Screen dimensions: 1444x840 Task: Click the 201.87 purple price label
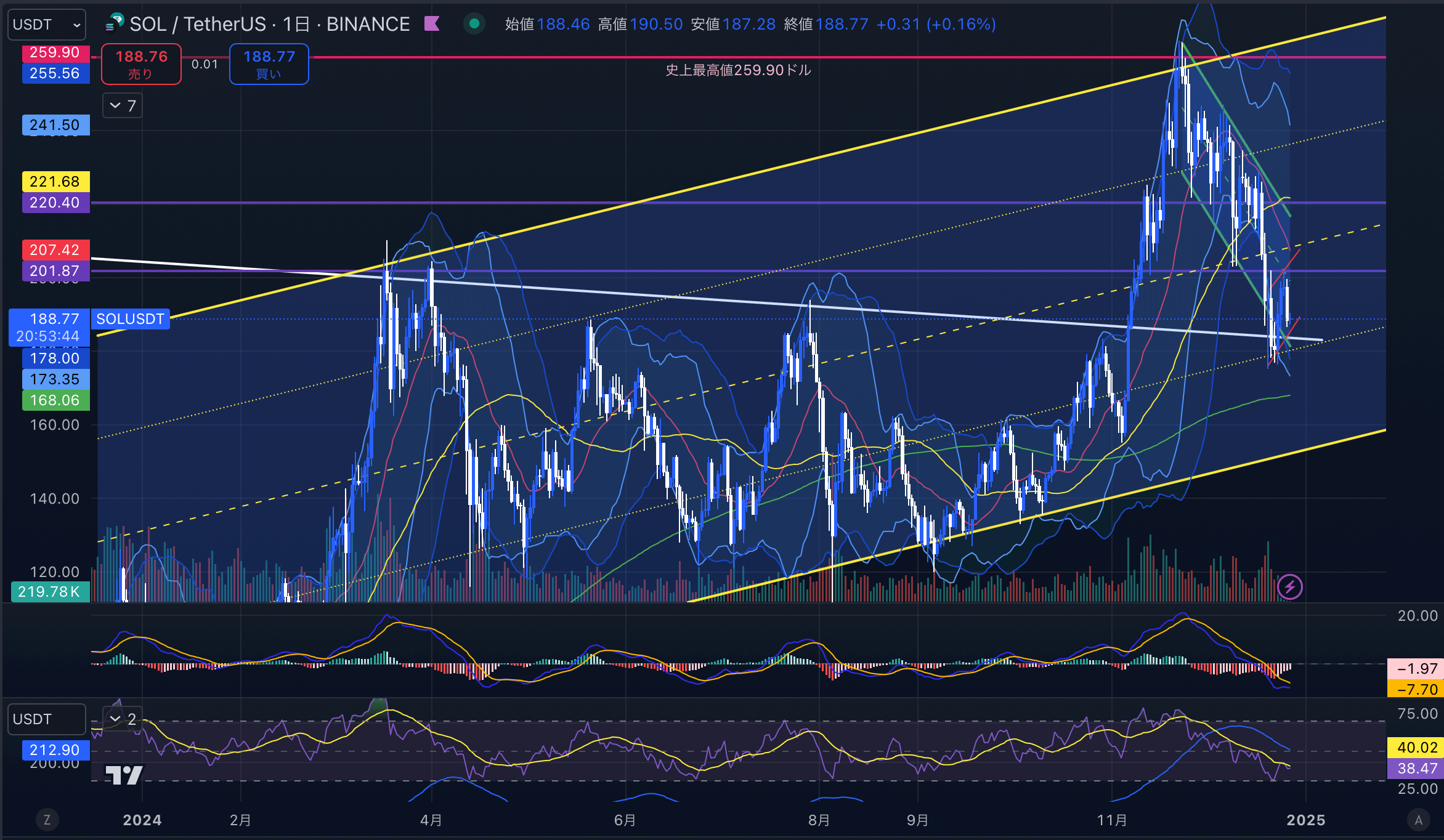pos(55,271)
